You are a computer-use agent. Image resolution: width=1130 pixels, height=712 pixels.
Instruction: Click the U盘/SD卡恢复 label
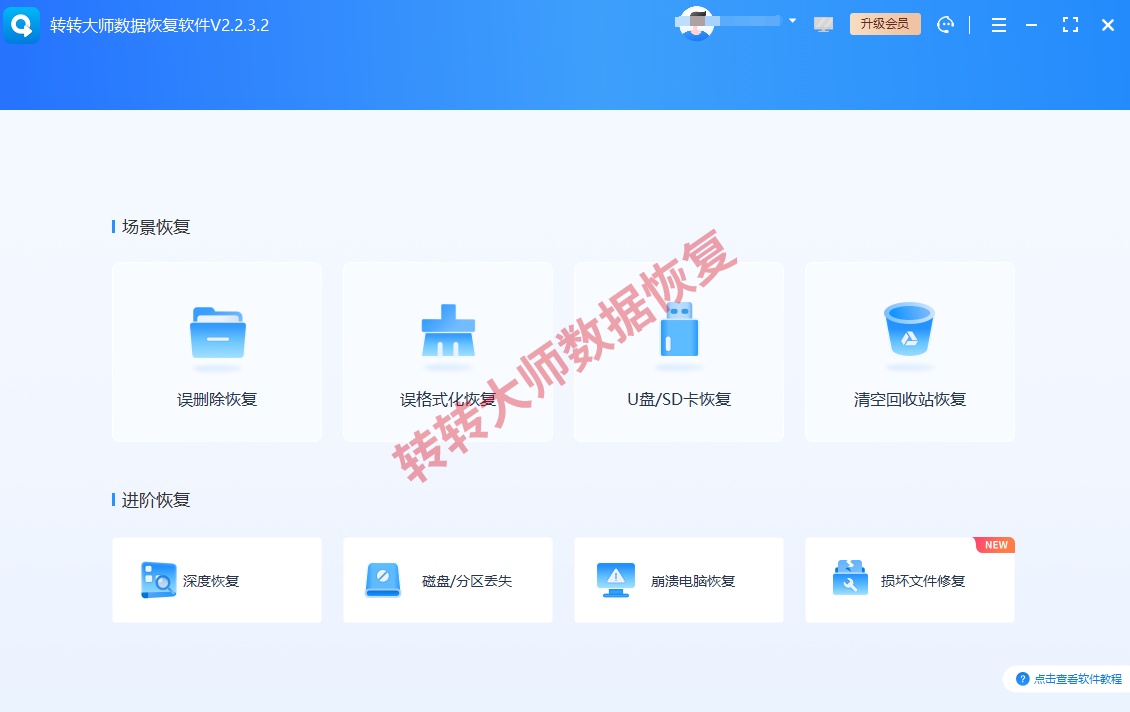(679, 399)
